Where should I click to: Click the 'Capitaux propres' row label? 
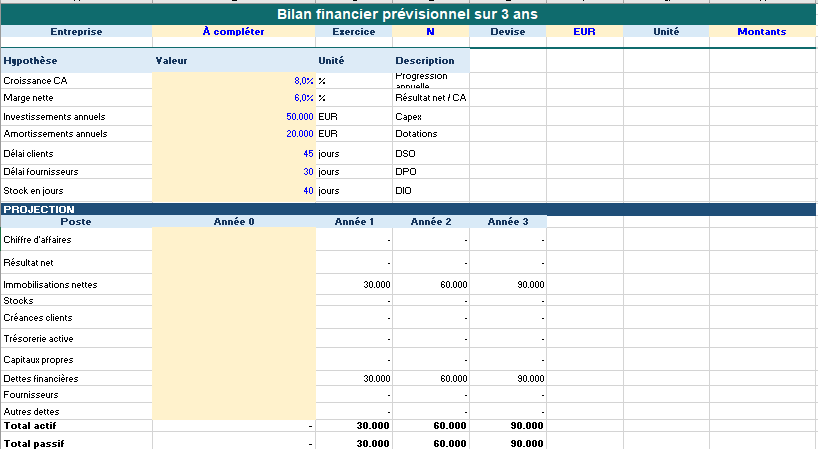(76, 359)
